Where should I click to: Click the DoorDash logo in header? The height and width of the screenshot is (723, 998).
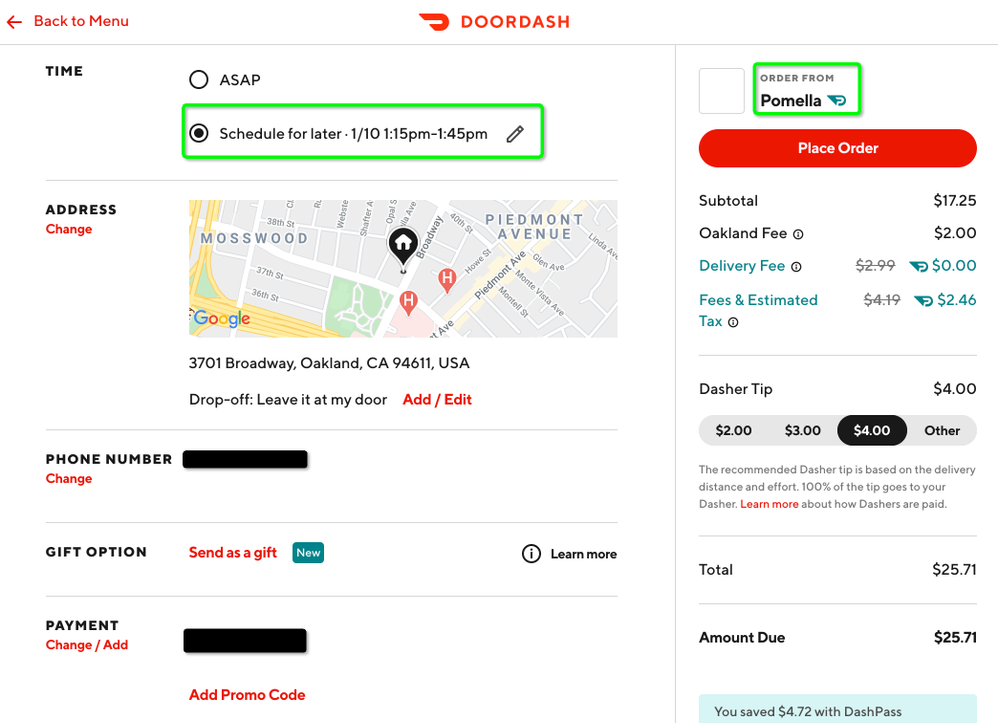point(494,21)
